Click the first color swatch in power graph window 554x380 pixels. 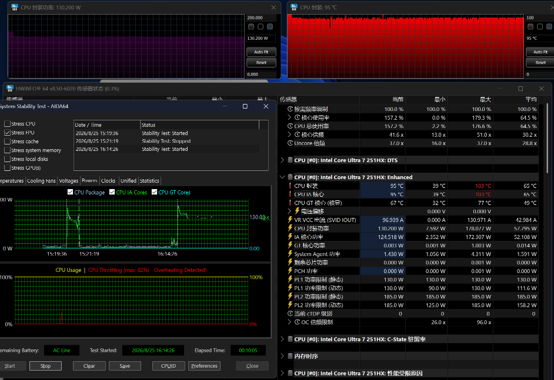(251, 26)
